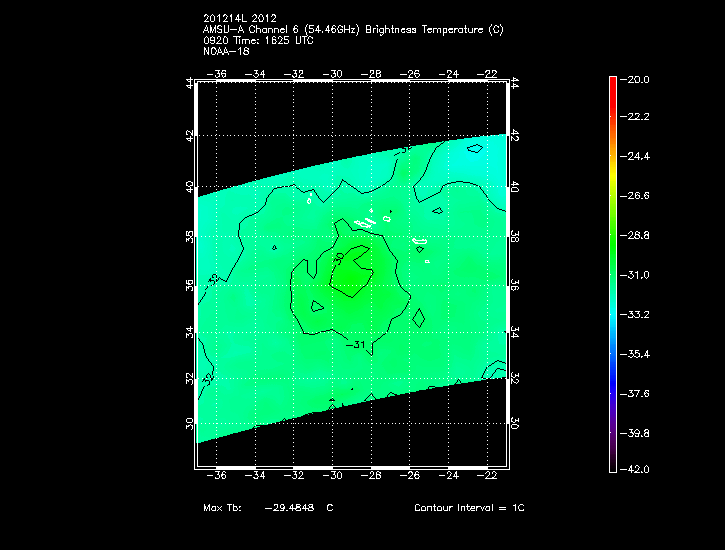Image resolution: width=725 pixels, height=550 pixels.
Task: Click the -20.0 colorbar label
Action: [636, 79]
